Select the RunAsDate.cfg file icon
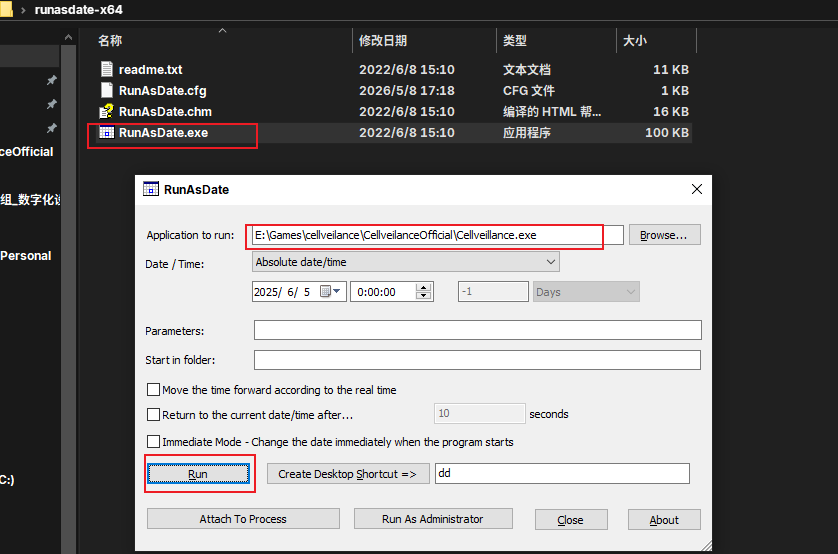The width and height of the screenshot is (838, 554). tap(107, 90)
